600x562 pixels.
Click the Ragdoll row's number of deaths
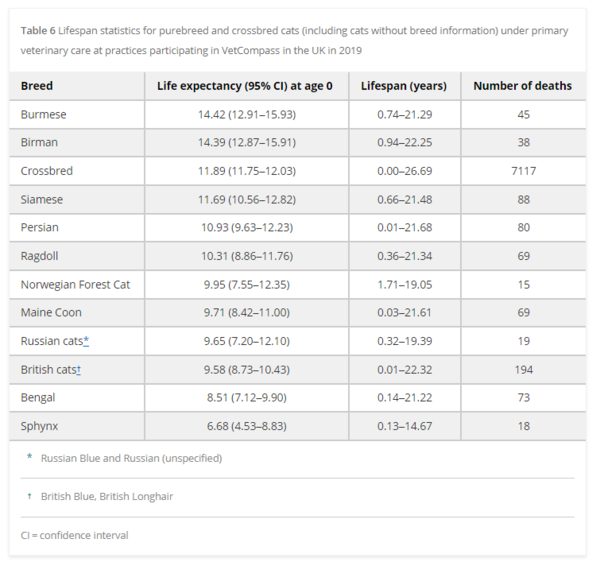(523, 256)
